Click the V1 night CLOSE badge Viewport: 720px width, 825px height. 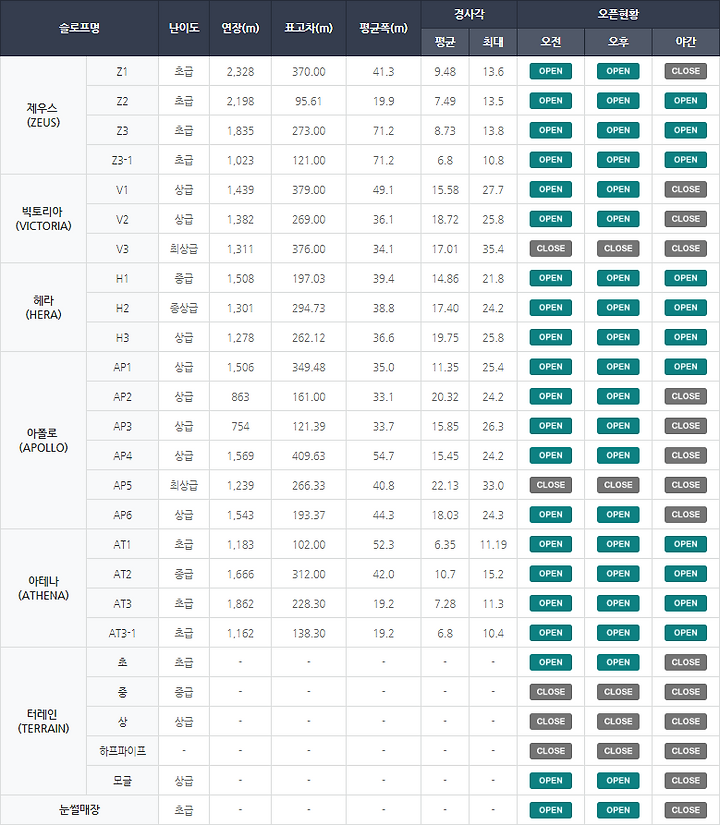coord(685,189)
